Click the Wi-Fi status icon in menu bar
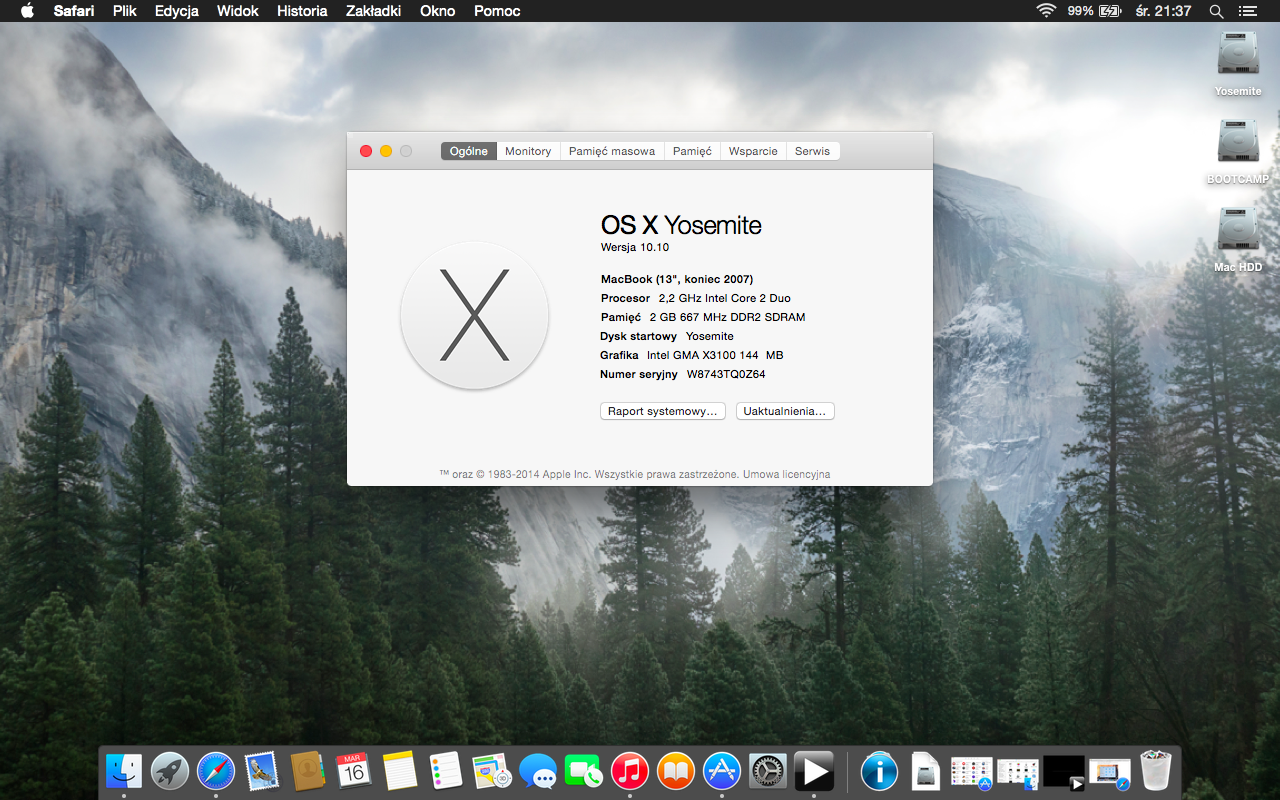Image resolution: width=1280 pixels, height=800 pixels. point(1046,11)
